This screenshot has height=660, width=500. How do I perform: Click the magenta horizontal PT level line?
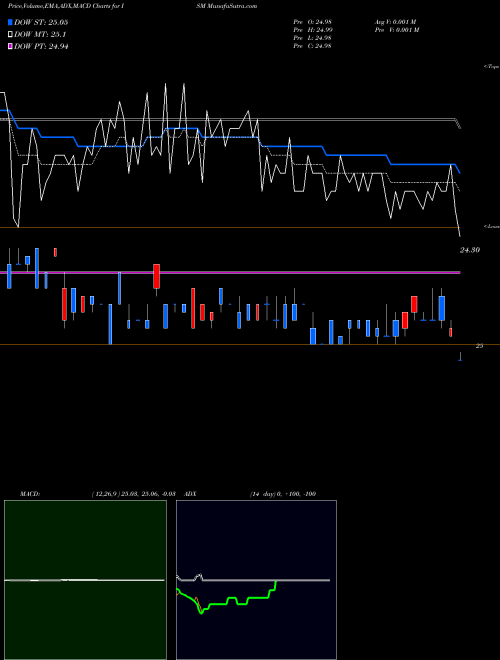click(x=230, y=273)
